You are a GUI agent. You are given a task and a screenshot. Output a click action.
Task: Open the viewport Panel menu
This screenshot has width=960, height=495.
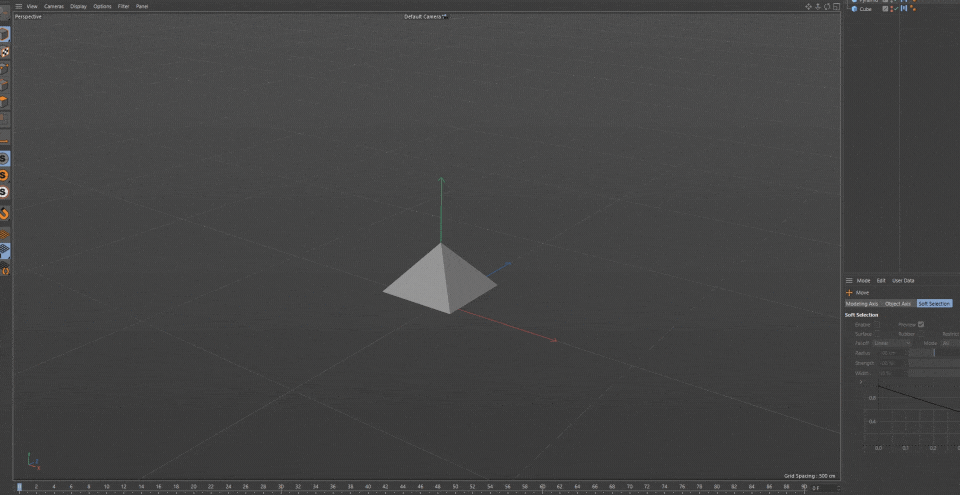tap(142, 6)
